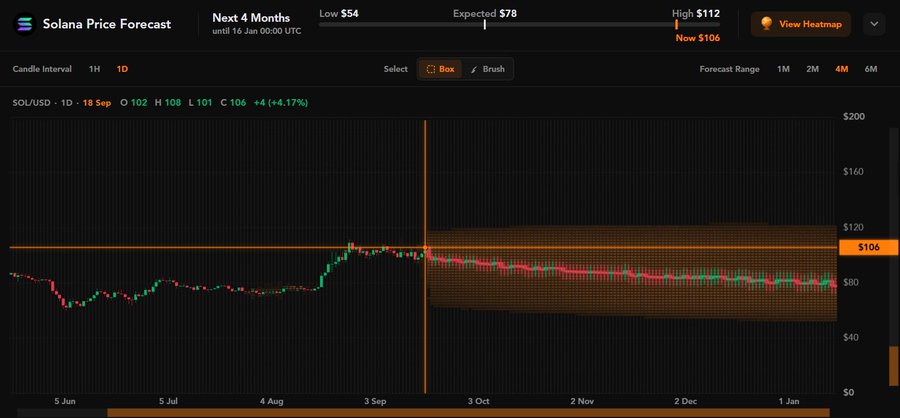
Task: Click the $40 price axis label
Action: [851, 337]
